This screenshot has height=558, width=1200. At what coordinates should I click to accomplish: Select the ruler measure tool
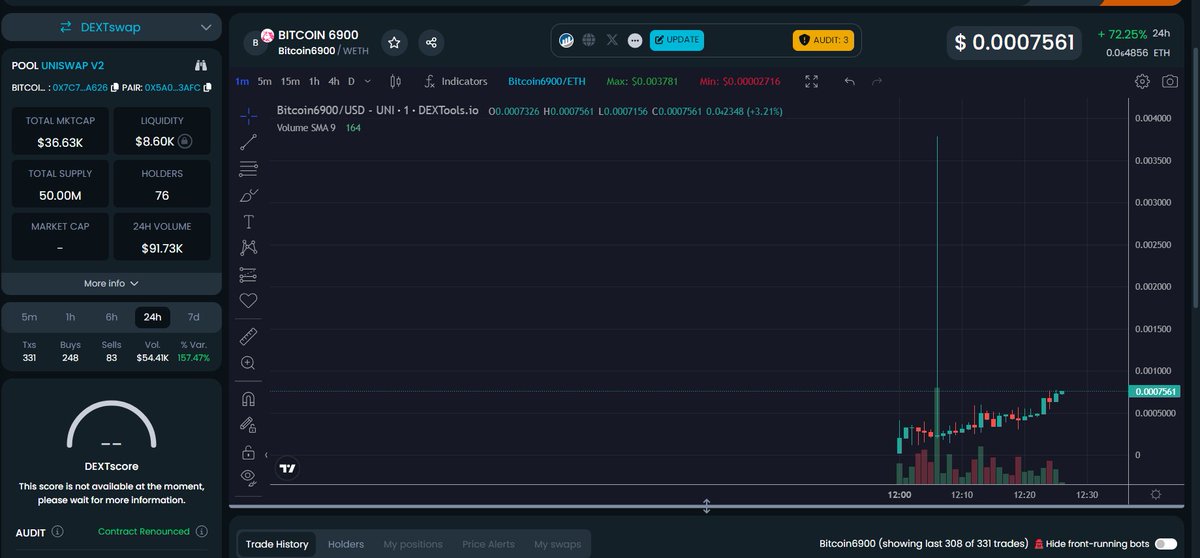pyautogui.click(x=249, y=336)
